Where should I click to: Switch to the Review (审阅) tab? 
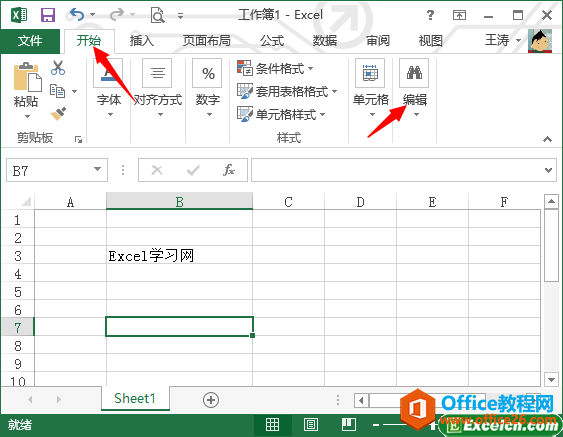pos(378,41)
